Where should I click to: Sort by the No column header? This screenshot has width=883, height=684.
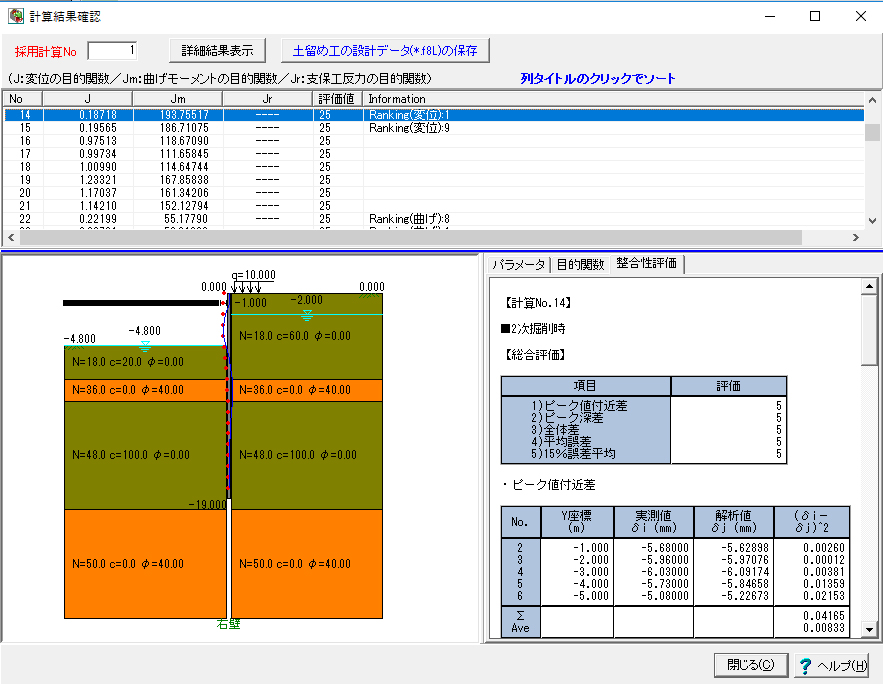22,99
